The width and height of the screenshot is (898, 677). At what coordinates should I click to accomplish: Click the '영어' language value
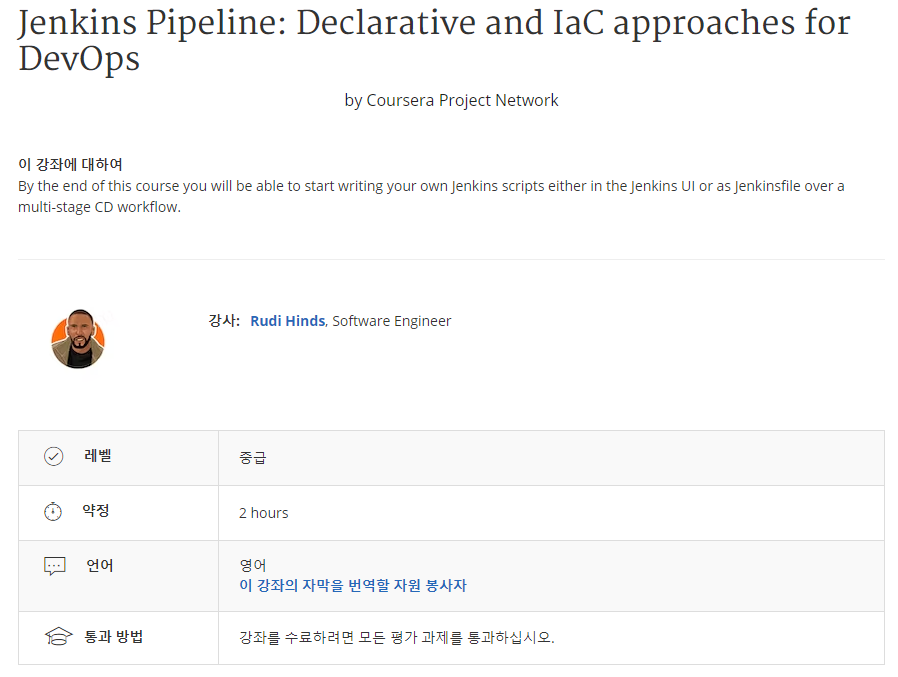(253, 565)
